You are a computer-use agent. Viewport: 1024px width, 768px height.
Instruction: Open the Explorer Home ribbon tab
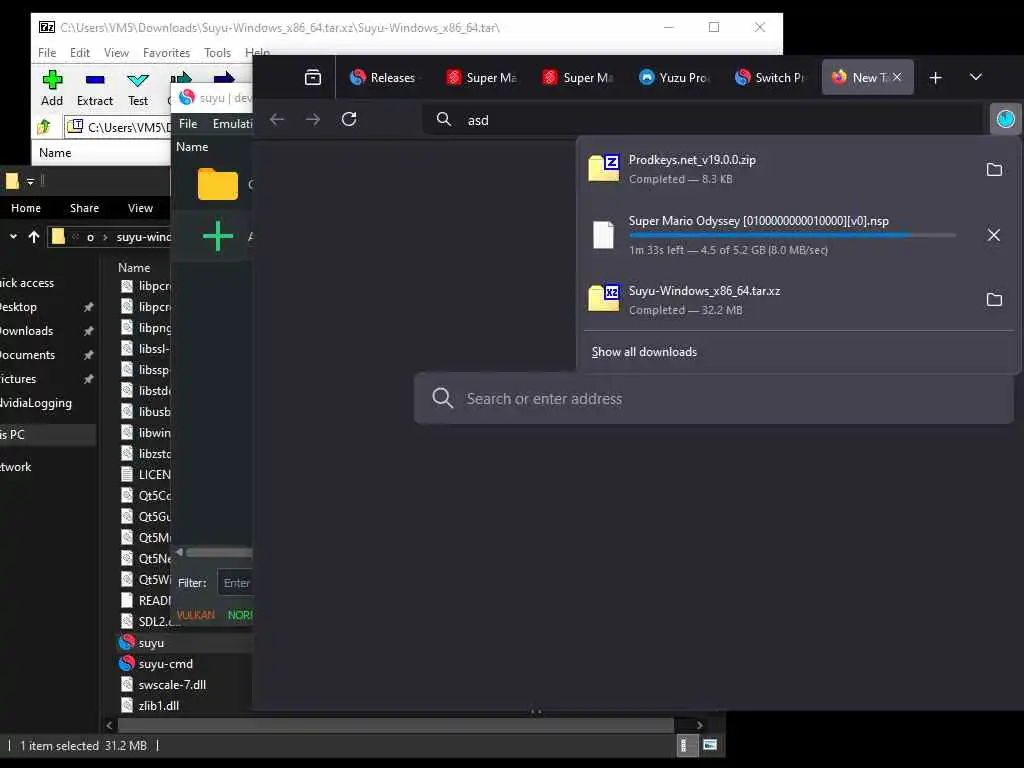click(26, 208)
